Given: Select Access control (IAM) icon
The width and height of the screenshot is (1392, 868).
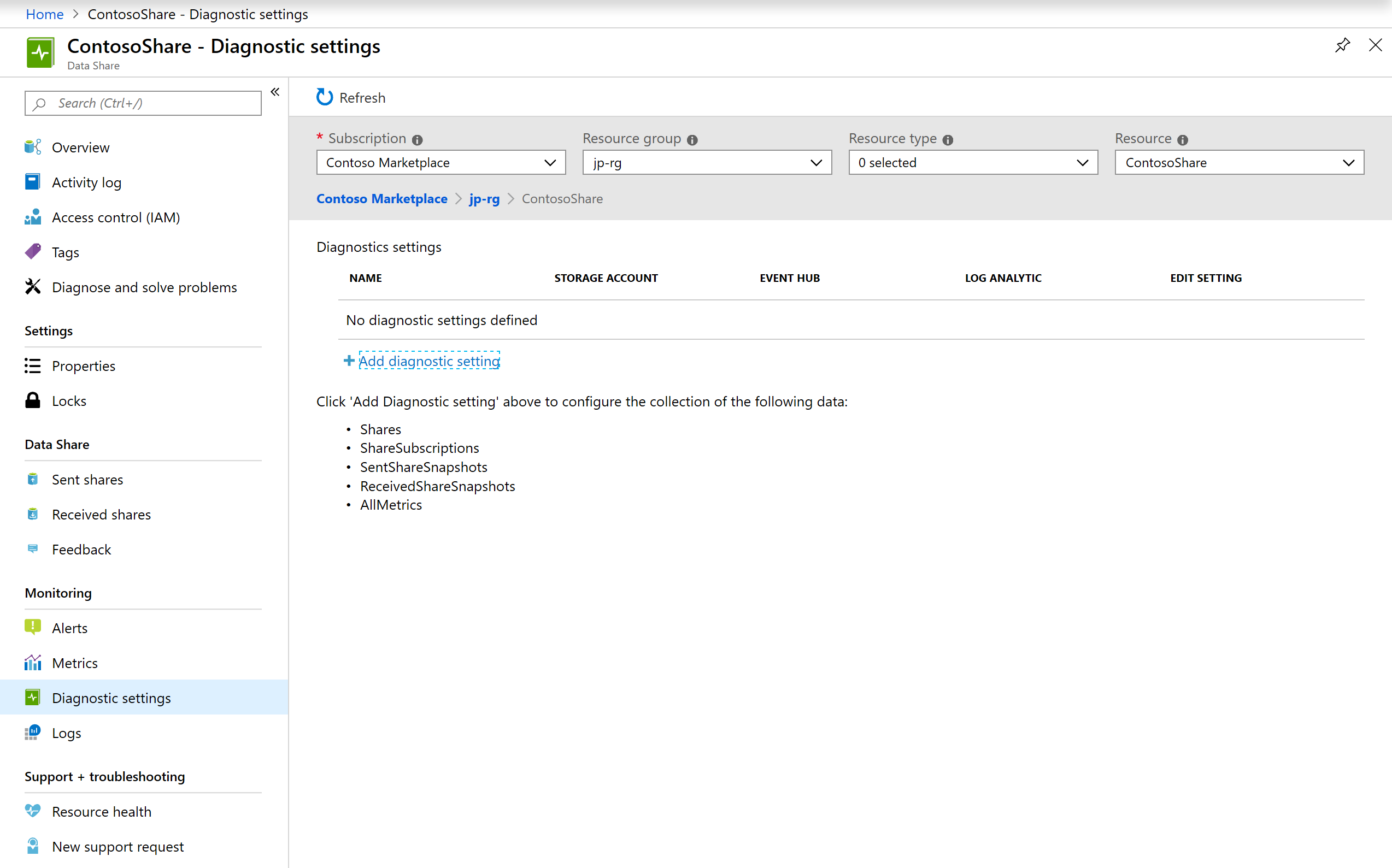Looking at the screenshot, I should 32,217.
